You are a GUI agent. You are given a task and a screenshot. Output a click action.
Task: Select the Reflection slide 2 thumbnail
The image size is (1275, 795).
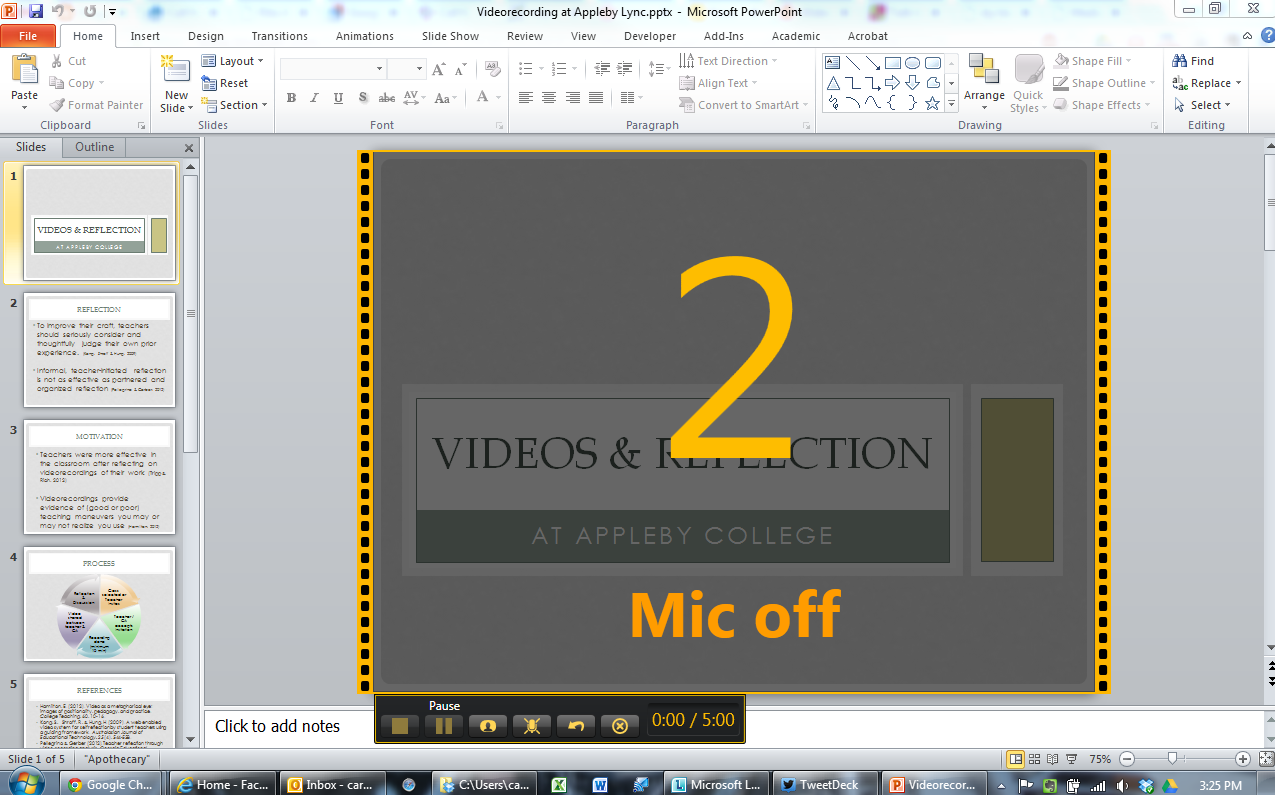99,350
